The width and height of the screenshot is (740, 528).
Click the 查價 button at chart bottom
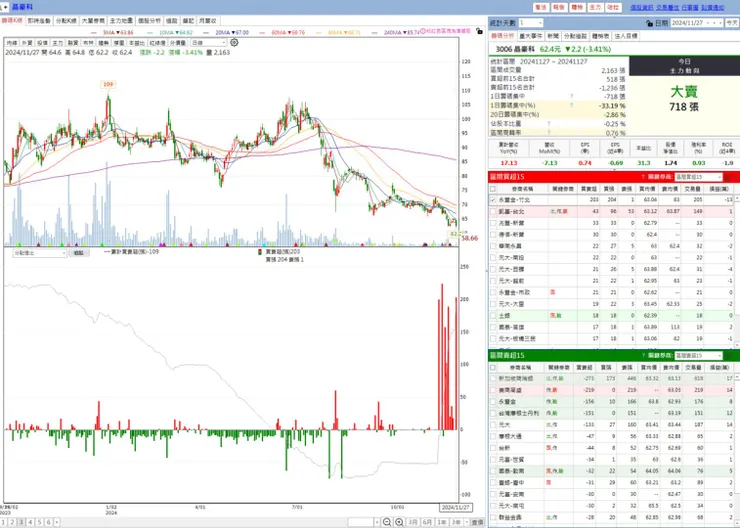pyautogui.click(x=478, y=522)
